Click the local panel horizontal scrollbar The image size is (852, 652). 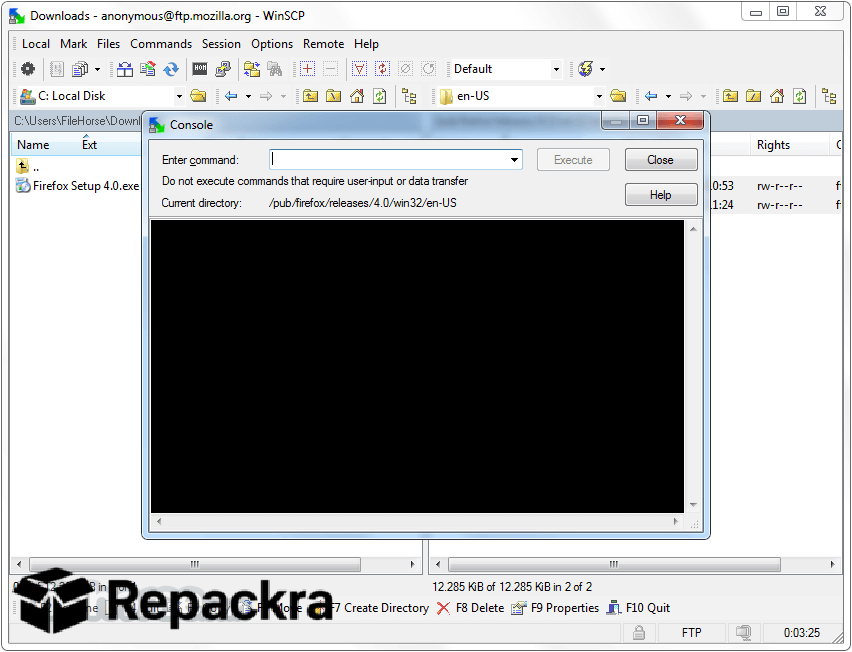point(195,565)
